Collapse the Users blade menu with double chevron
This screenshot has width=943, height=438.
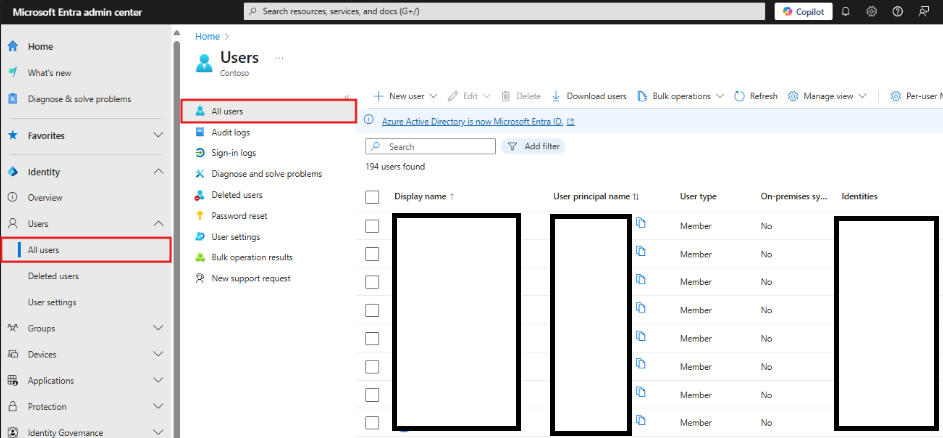(346, 97)
